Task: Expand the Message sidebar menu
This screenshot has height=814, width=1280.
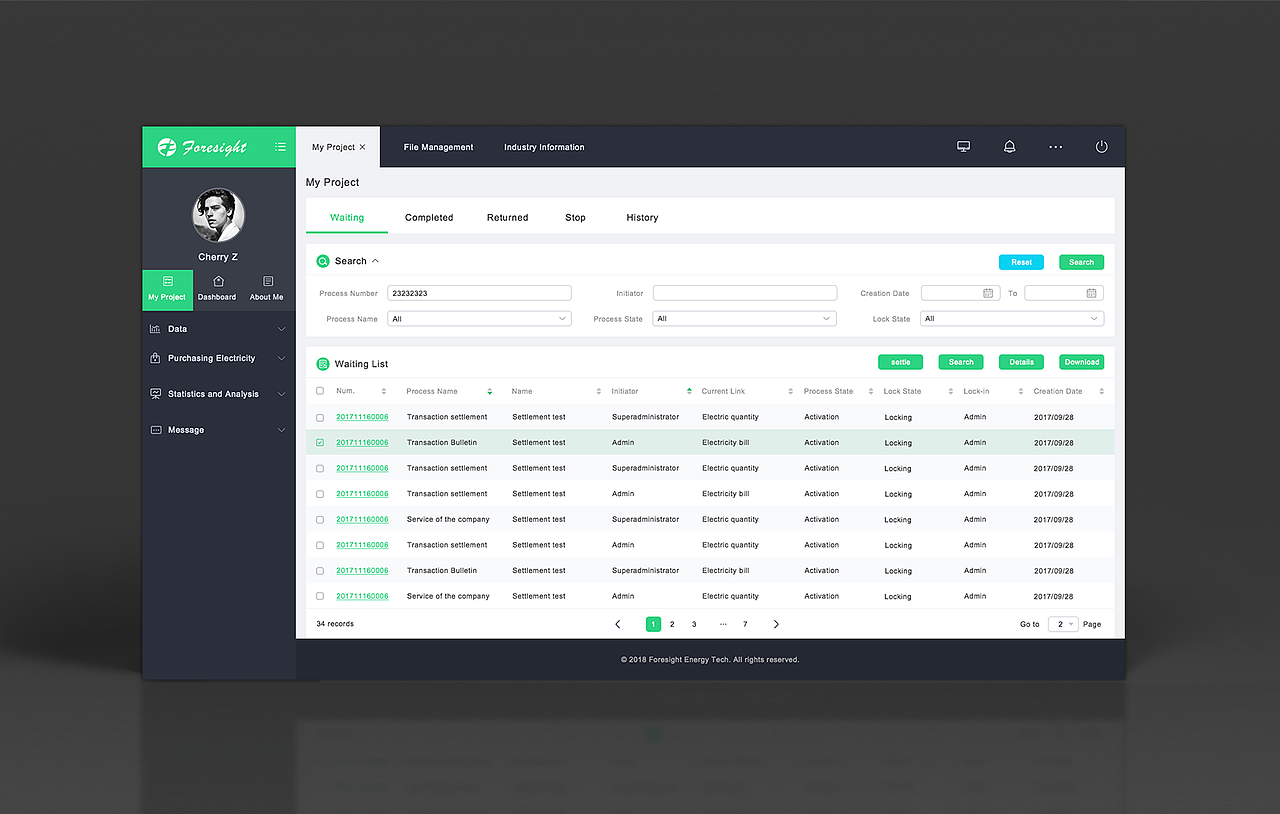Action: [282, 430]
